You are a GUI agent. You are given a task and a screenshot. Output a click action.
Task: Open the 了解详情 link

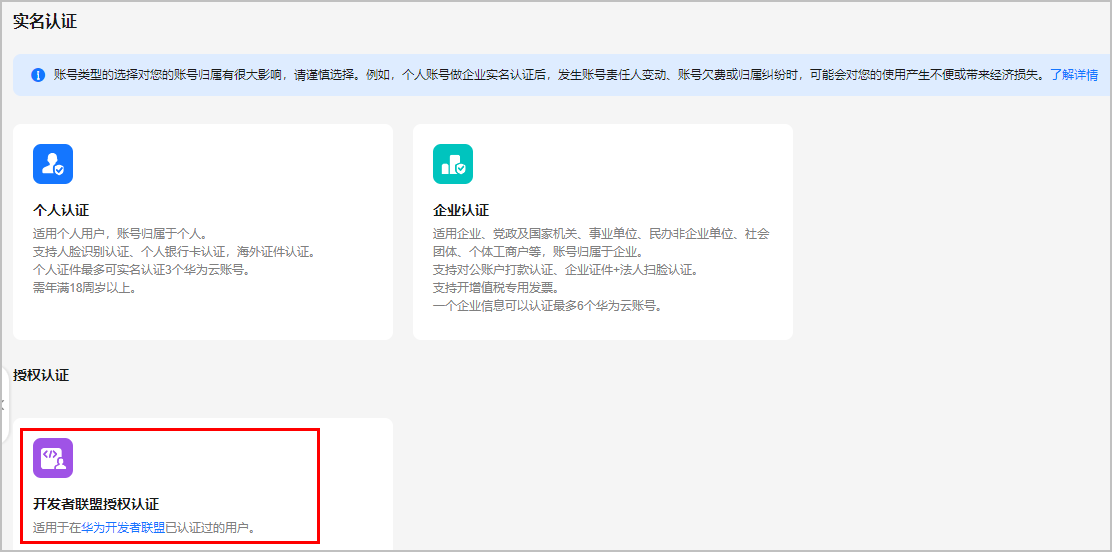coord(1074,74)
